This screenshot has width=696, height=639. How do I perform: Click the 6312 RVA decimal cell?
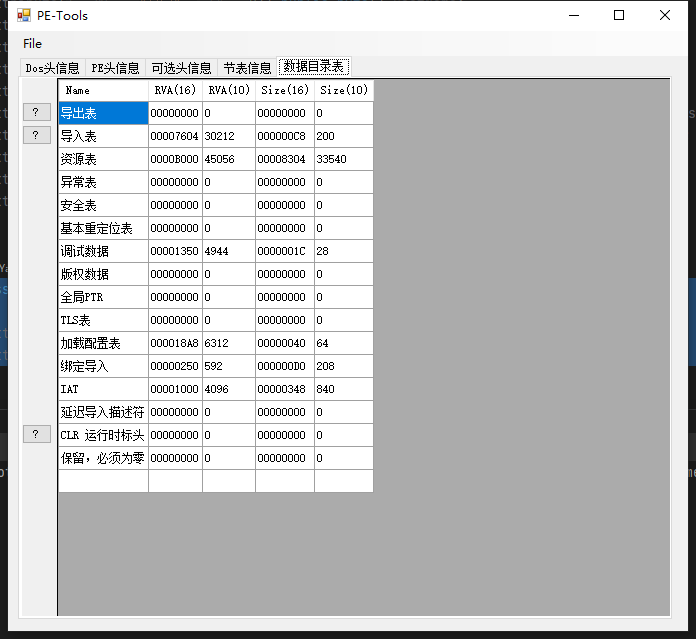229,343
